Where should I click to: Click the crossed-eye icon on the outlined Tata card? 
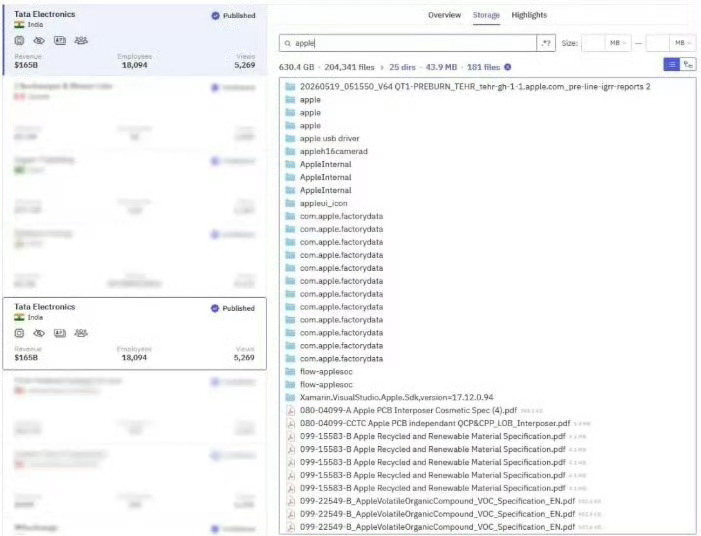coord(39,333)
